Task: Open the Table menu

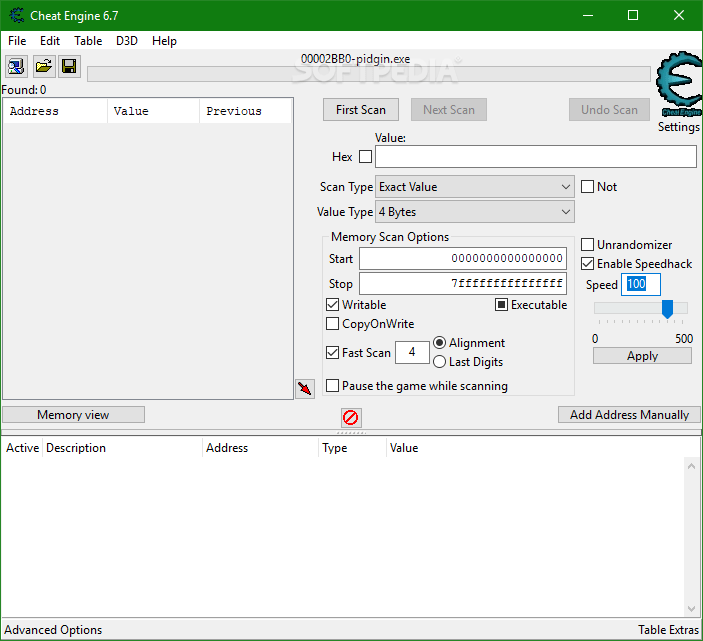Action: coord(88,41)
